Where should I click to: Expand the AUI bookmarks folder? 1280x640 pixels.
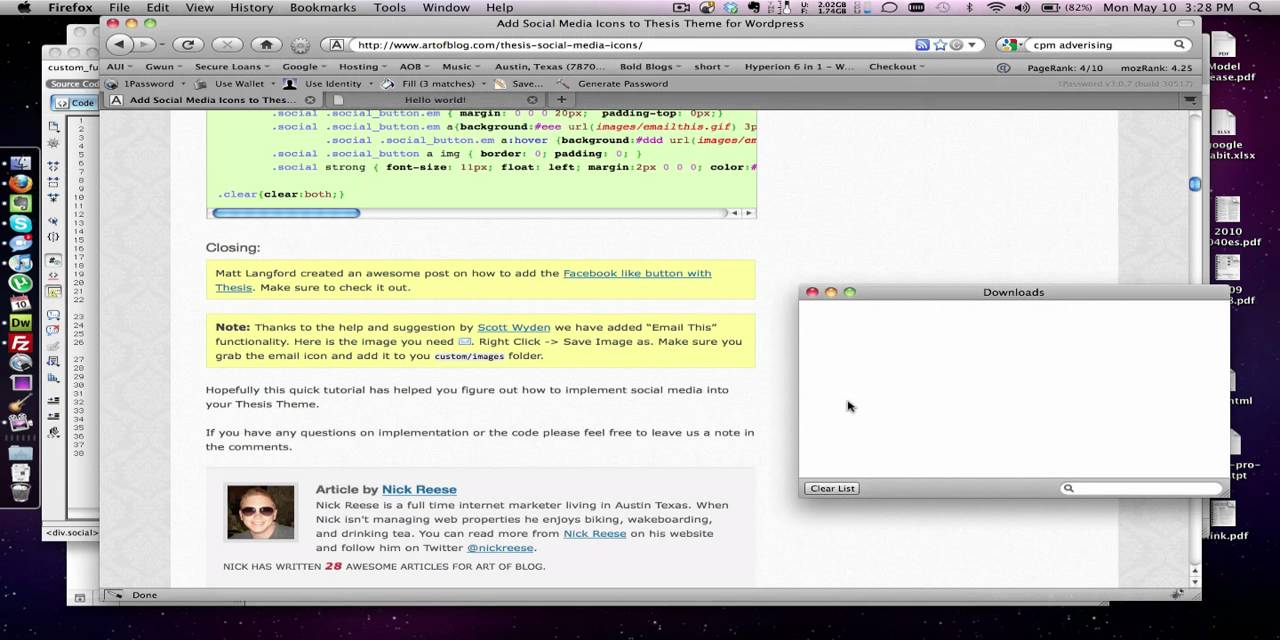pyautogui.click(x=119, y=67)
